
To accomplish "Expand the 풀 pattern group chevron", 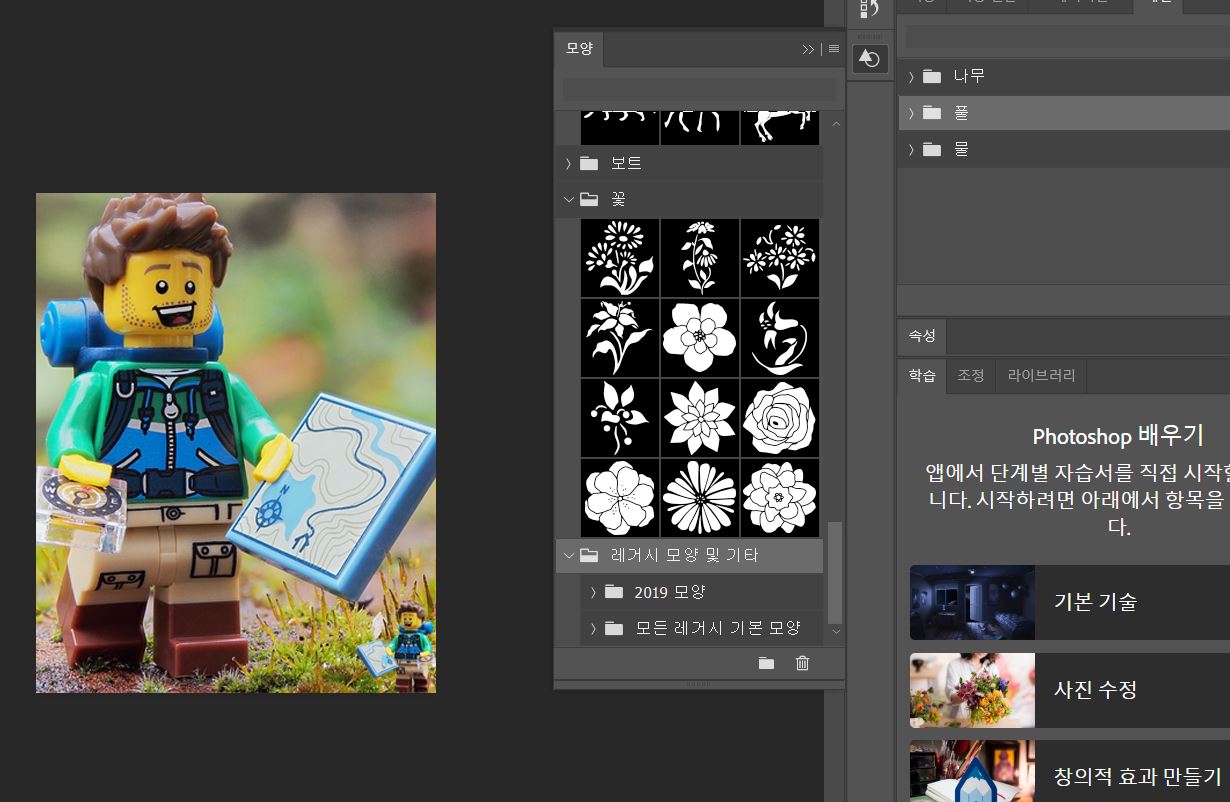I will tap(911, 113).
